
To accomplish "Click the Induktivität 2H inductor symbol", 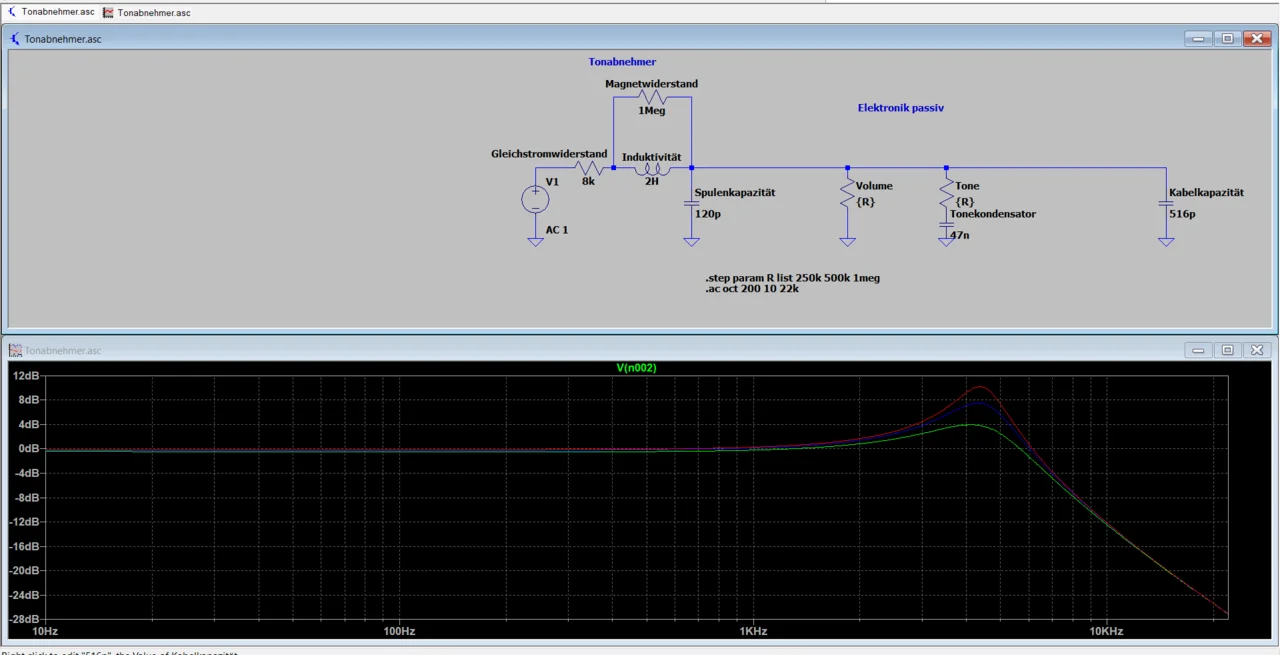I will pyautogui.click(x=651, y=169).
